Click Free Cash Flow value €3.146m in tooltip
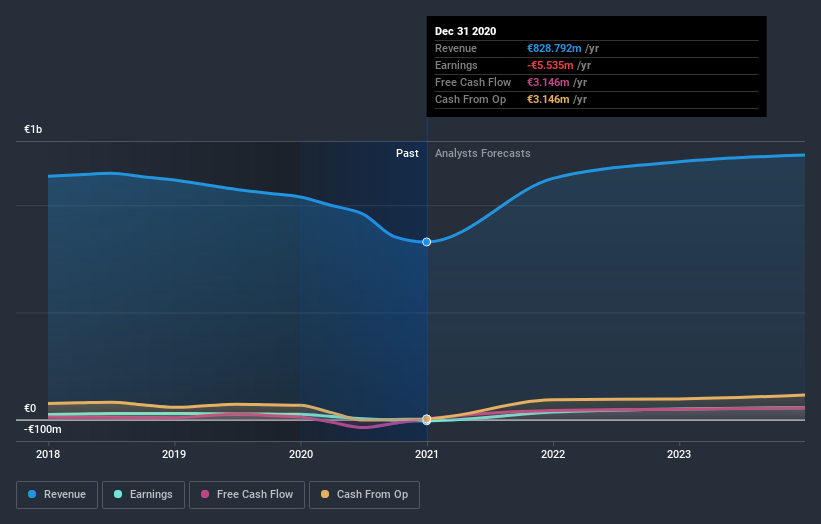Viewport: 821px width, 524px height. pos(548,82)
